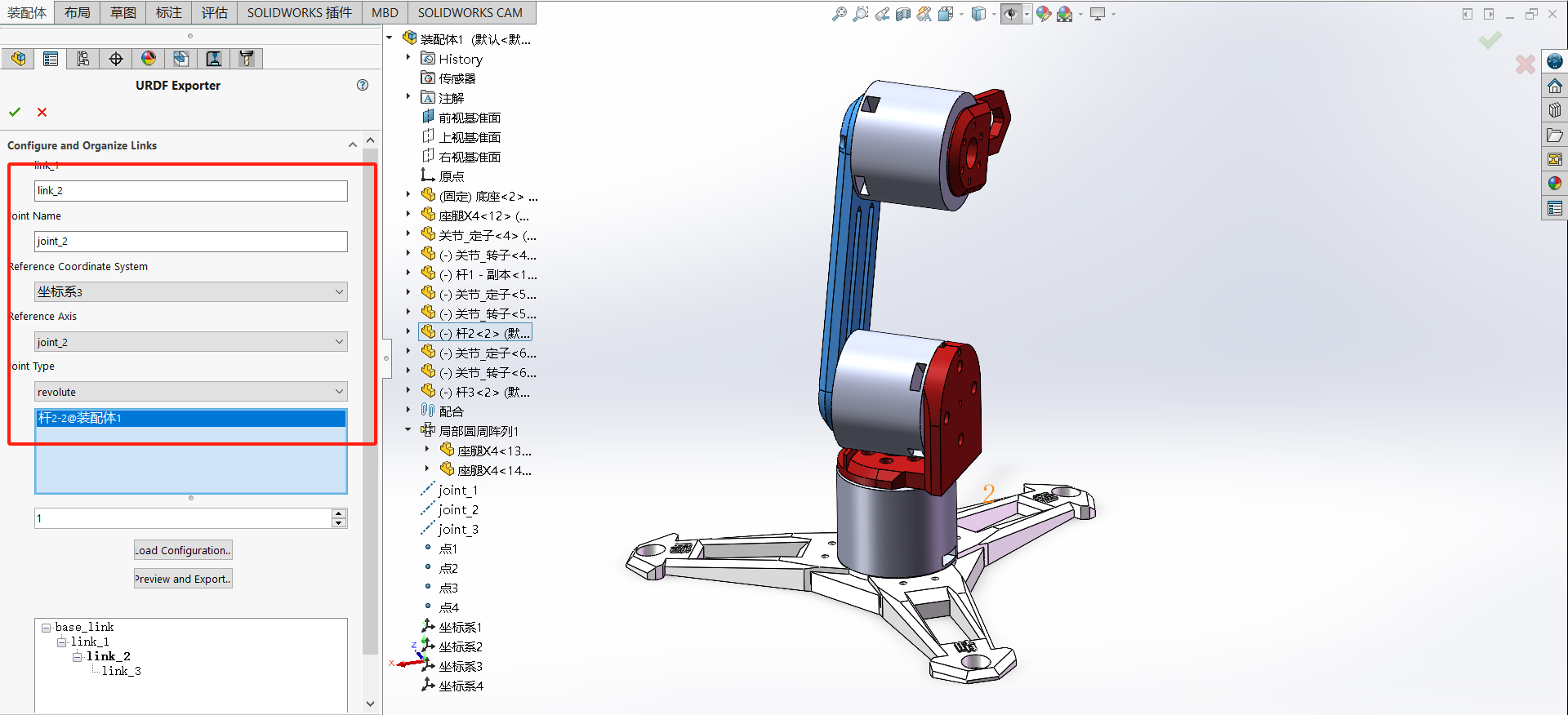Switch to the 评估 evaluate tab
Screen dimensions: 1568x715
215,12
